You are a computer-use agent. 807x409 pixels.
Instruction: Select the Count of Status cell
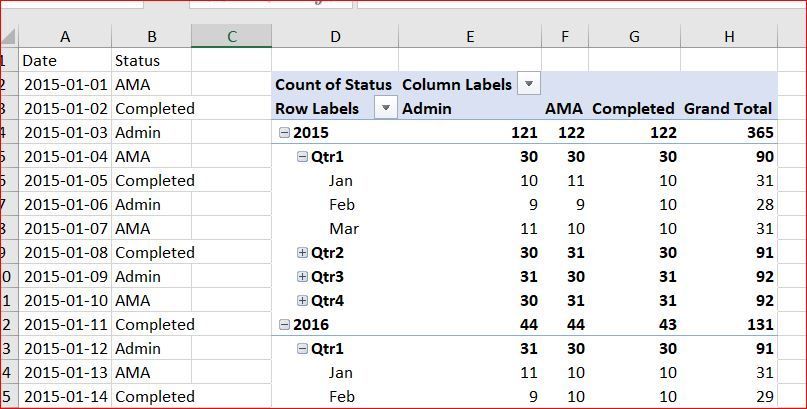pyautogui.click(x=334, y=85)
